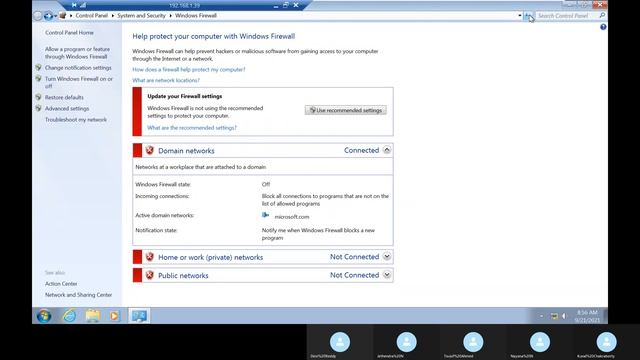The image size is (640, 360).
Task: Expand dropdown arrow after System and Security breadcrumb
Action: coord(171,16)
